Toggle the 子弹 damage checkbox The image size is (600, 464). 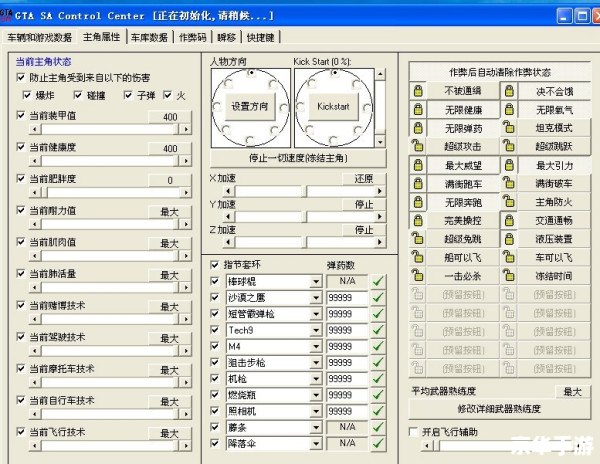pos(128,95)
